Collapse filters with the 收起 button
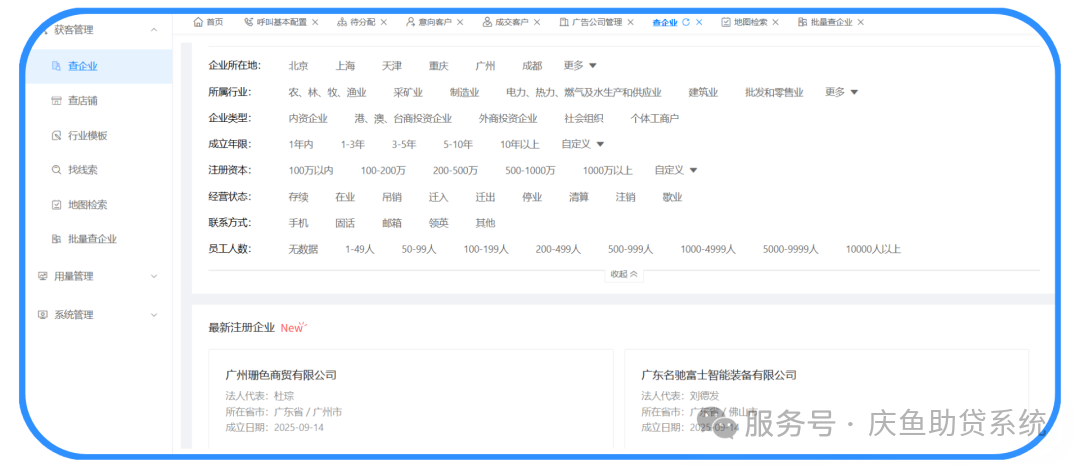Screen dimensions: 1080x466 point(624,274)
